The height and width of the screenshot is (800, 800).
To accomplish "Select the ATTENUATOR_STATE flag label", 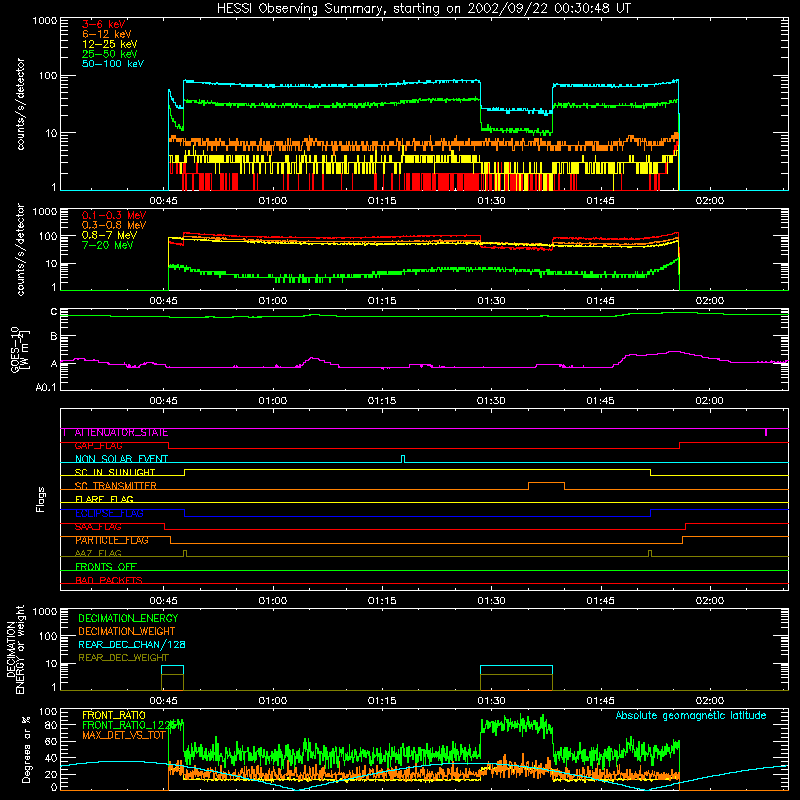I will 121,433.
